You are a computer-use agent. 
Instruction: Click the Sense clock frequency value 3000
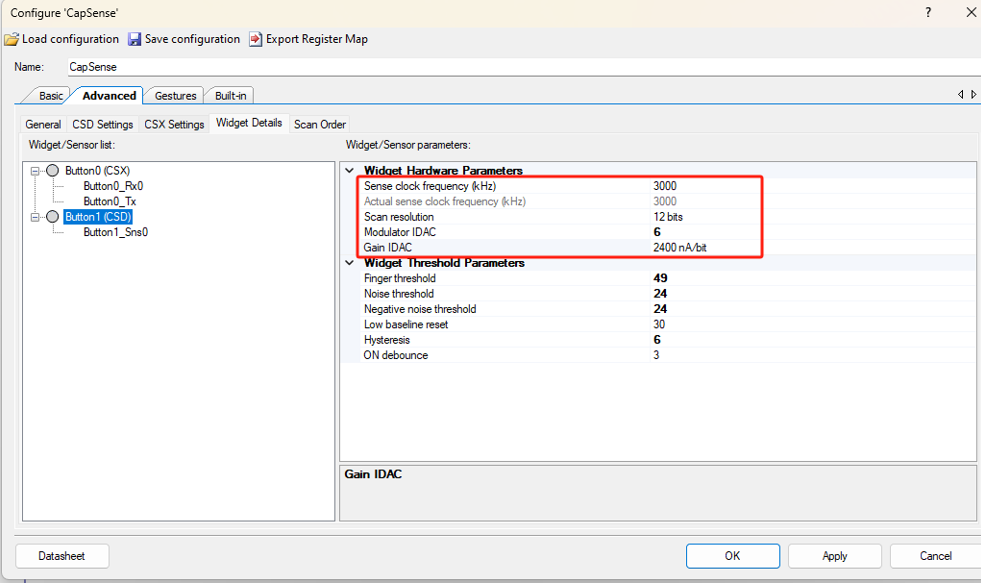point(665,186)
